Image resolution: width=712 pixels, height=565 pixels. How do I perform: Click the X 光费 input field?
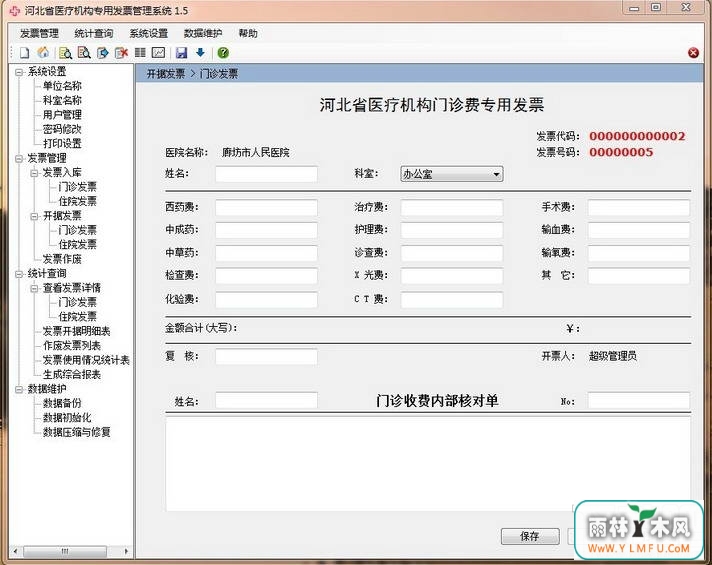(x=452, y=276)
